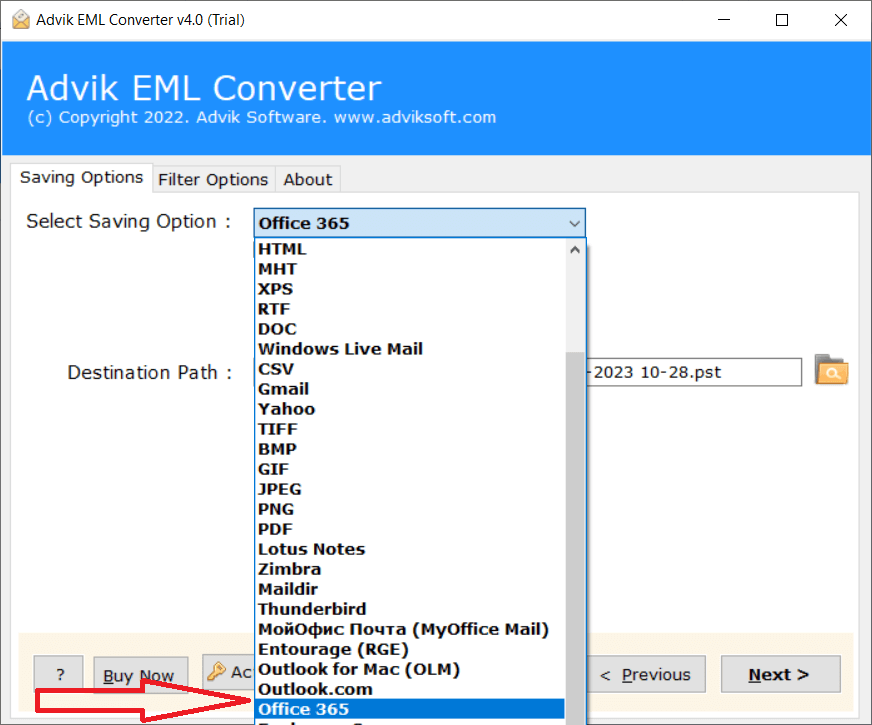This screenshot has height=725, width=872.
Task: Select DOC from saving options
Action: click(410, 329)
